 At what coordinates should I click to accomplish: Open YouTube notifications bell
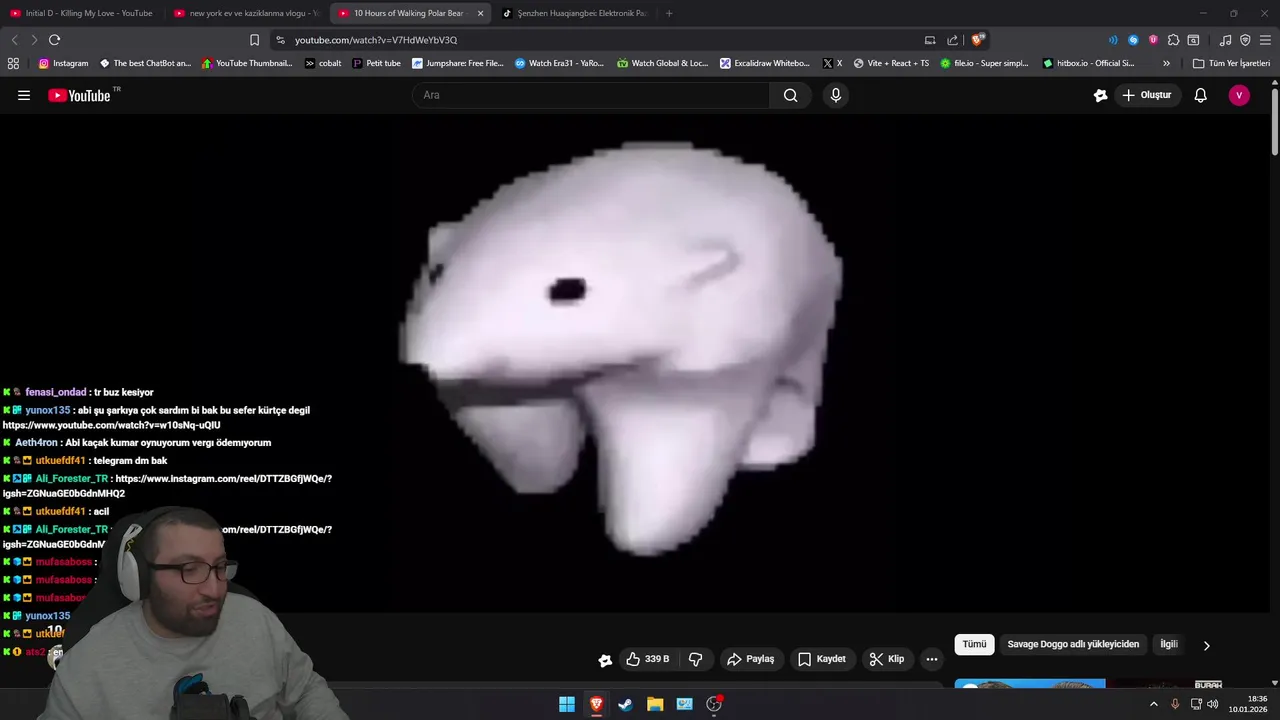[x=1201, y=95]
